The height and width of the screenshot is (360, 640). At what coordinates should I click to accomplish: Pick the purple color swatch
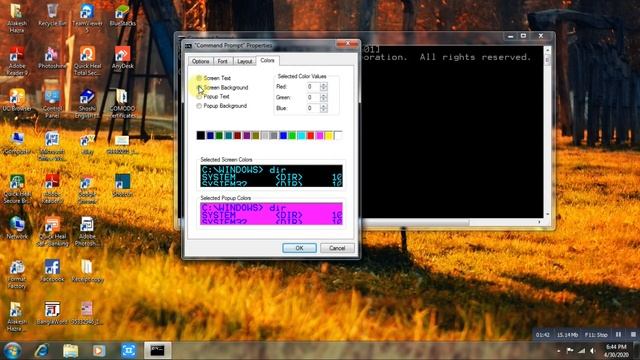tap(247, 136)
